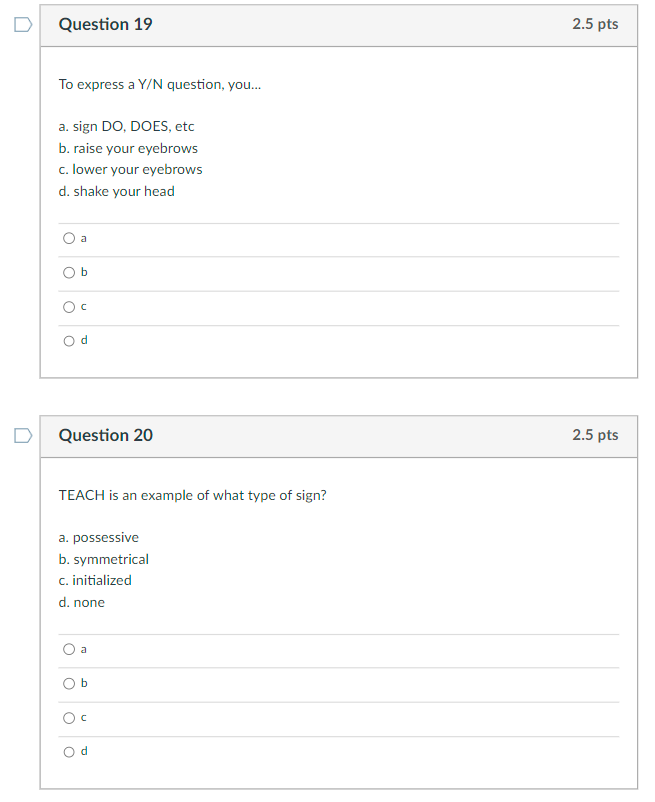Mark answer d for Question 20

[69, 752]
